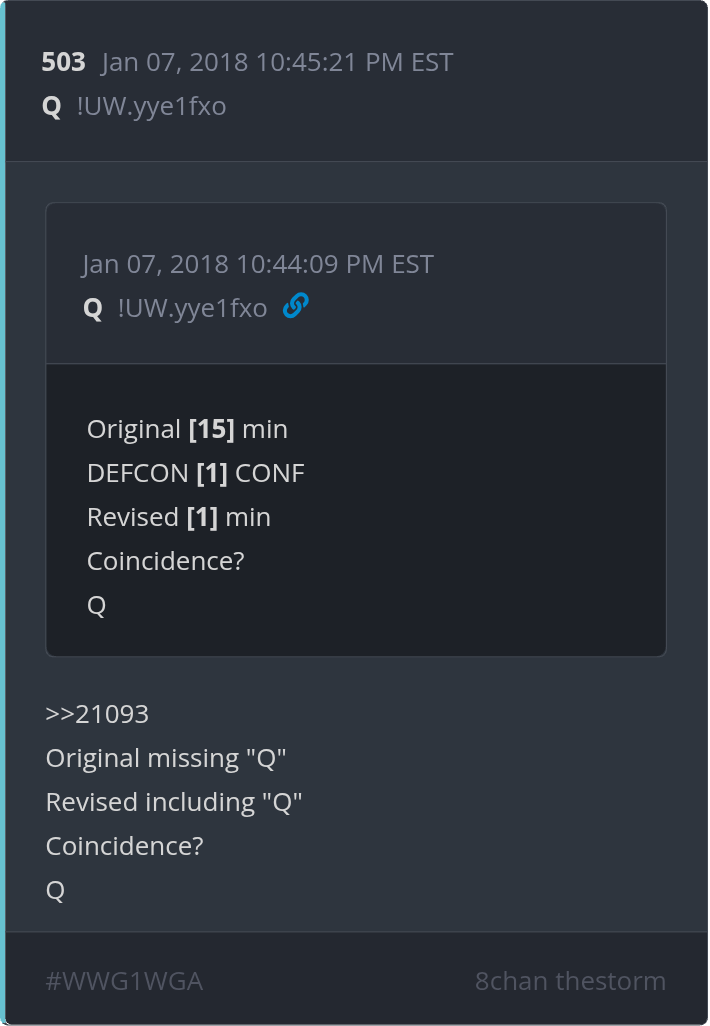Select the Q author name in the post header
Screen dimensions: 710x1026
coord(52,106)
